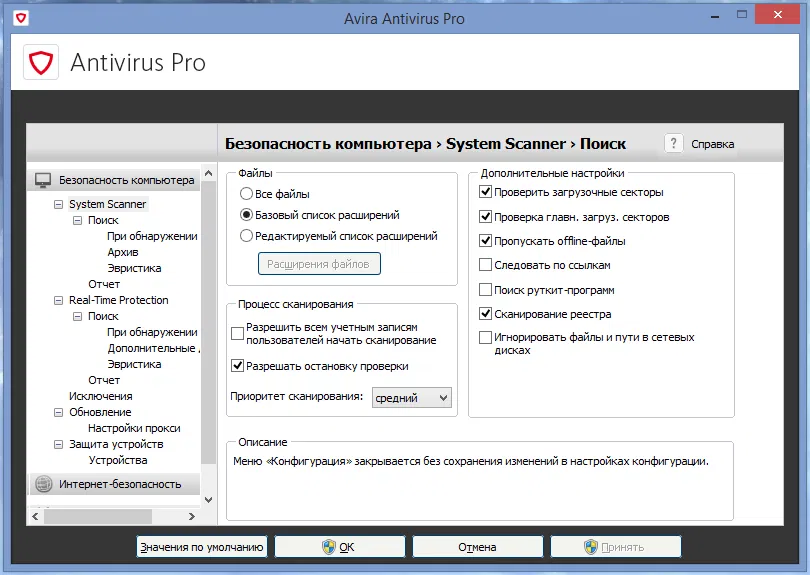The width and height of the screenshot is (810, 575).
Task: Enable Поиск руткит-программ checkbox
Action: 485,289
